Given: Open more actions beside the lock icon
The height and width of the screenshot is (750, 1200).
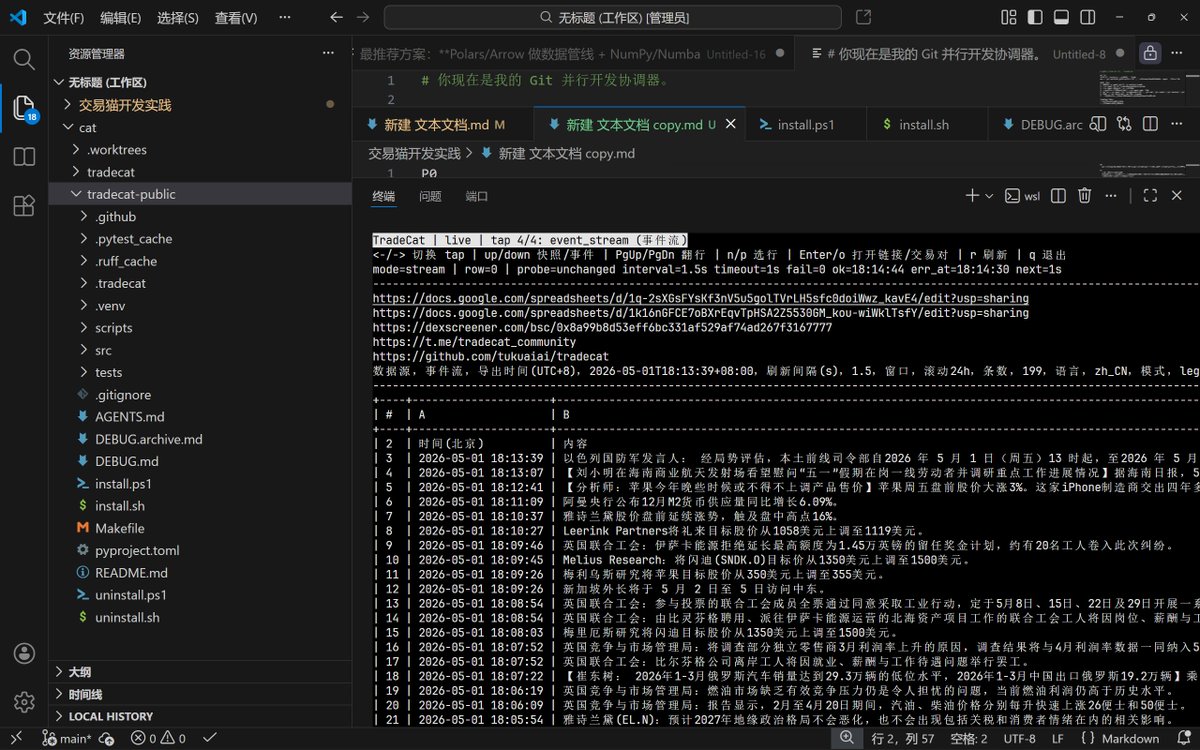Looking at the screenshot, I should (x=1179, y=54).
